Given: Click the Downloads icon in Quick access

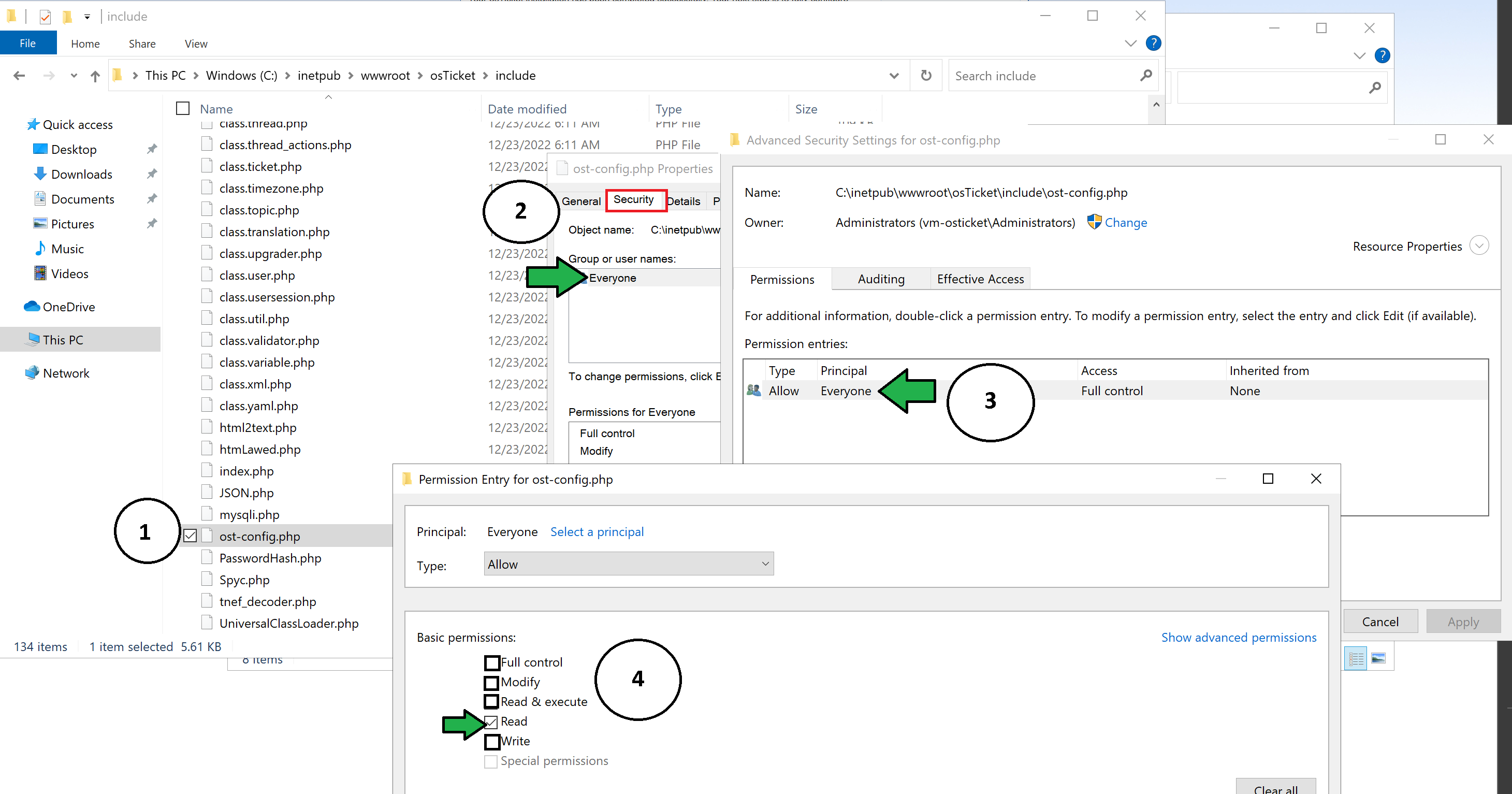Looking at the screenshot, I should pos(40,174).
